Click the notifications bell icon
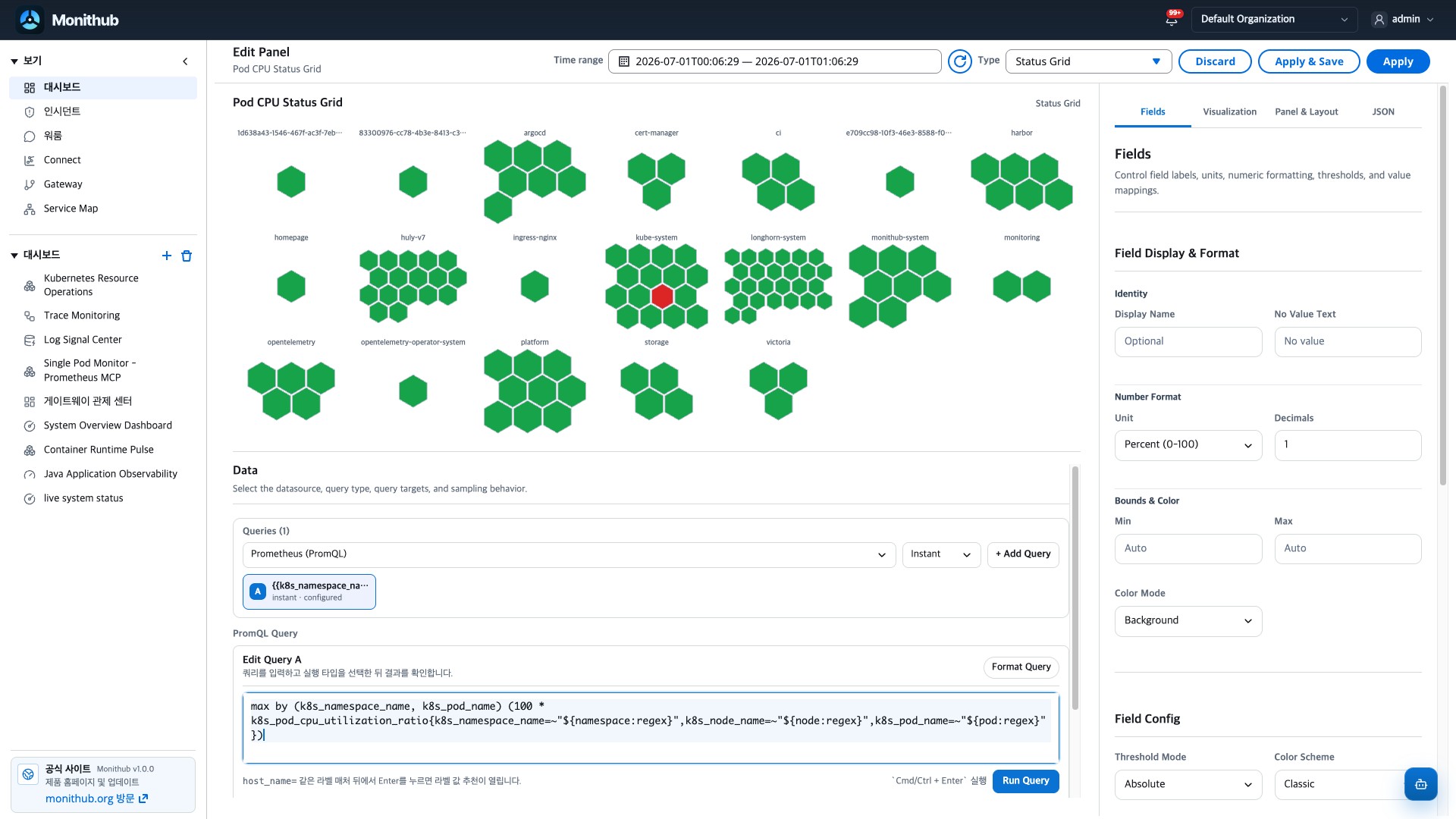Screen dimensions: 1456x819 [x=1172, y=19]
